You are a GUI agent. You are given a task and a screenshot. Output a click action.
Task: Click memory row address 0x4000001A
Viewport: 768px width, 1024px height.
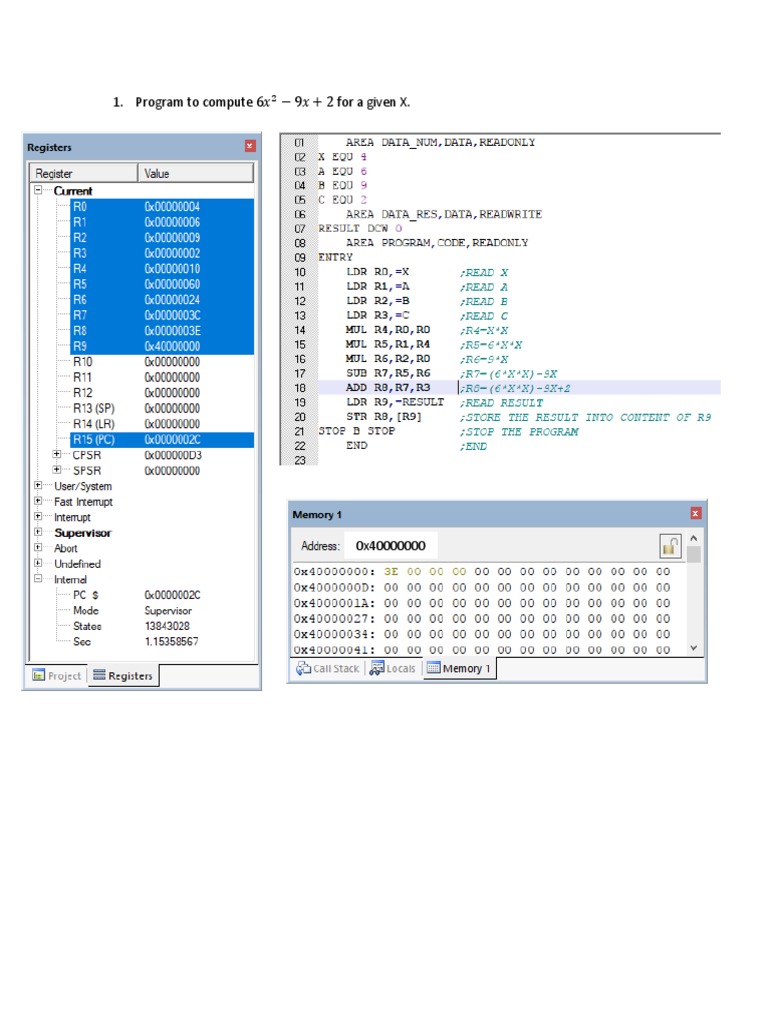(x=334, y=603)
